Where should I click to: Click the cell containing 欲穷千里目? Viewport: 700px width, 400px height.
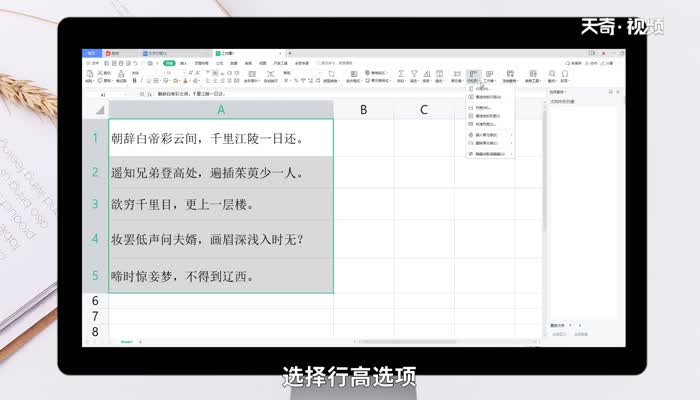221,204
